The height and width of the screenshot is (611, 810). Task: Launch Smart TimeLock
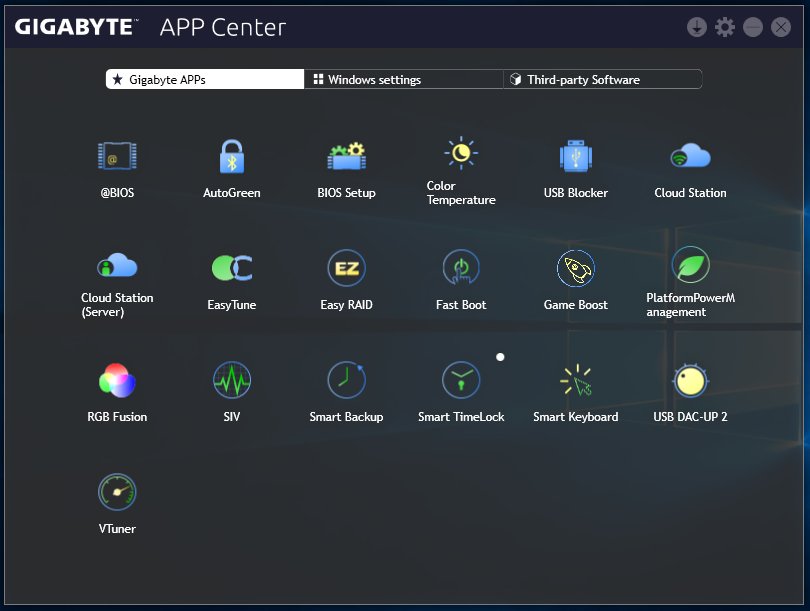tap(461, 380)
